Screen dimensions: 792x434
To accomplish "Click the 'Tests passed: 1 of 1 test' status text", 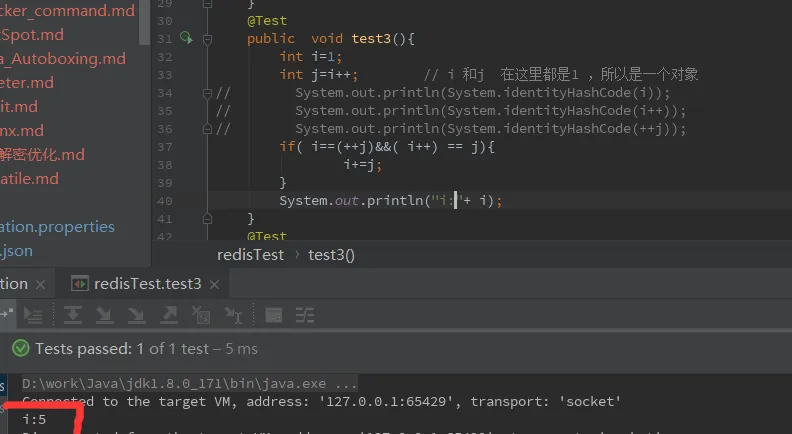I will click(x=146, y=349).
